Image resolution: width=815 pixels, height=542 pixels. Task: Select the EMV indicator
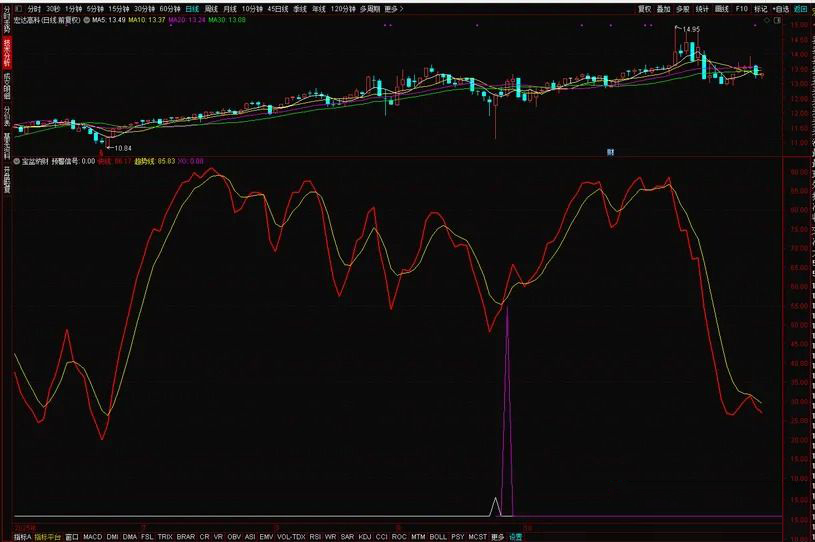[266, 537]
